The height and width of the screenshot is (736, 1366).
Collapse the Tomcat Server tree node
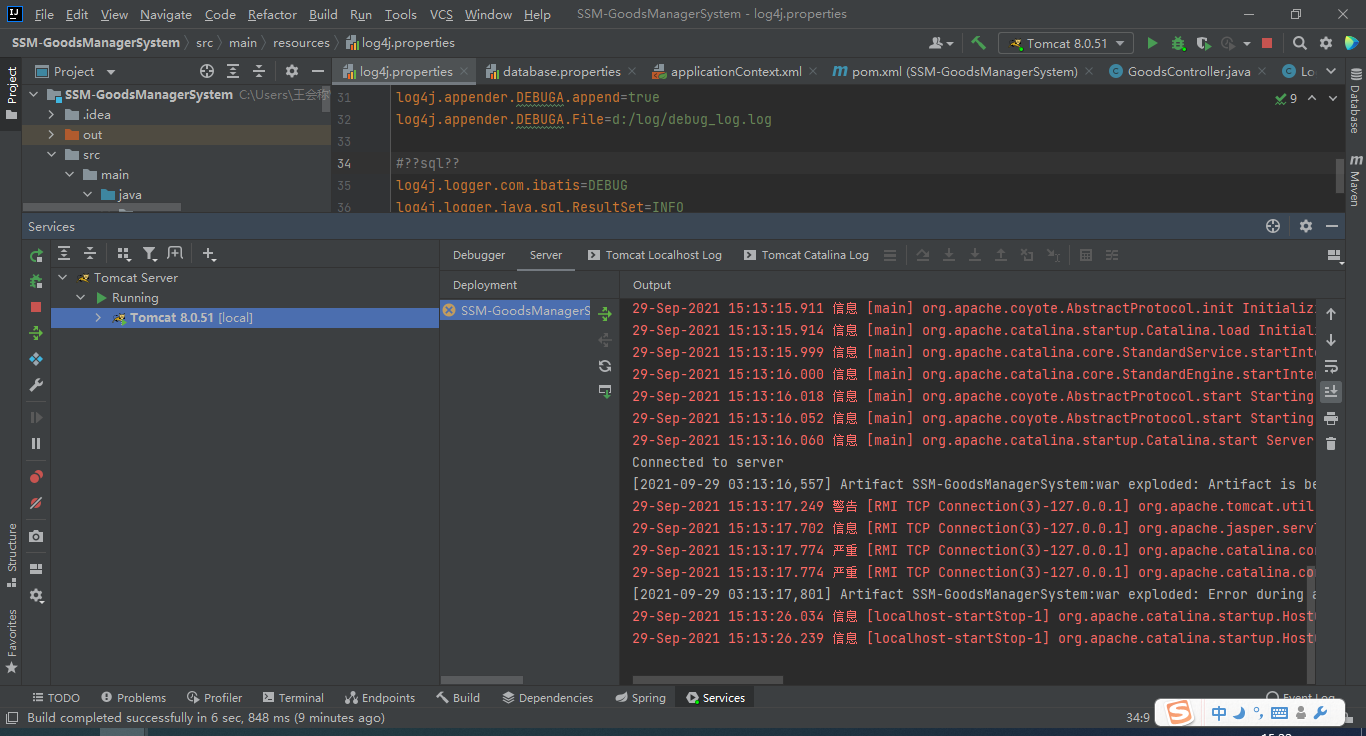[63, 278]
